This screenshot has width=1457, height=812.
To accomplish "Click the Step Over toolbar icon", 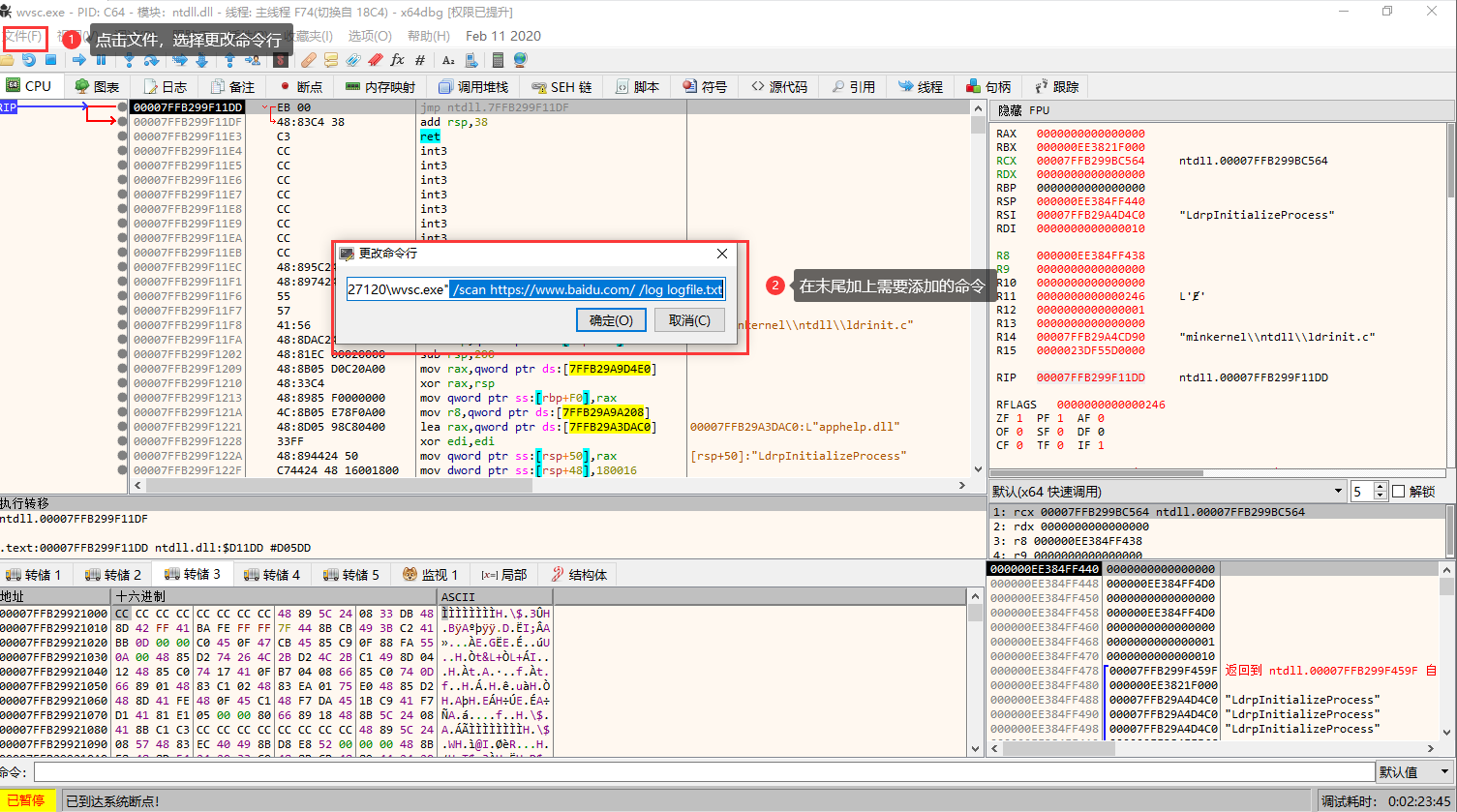I will (151, 60).
